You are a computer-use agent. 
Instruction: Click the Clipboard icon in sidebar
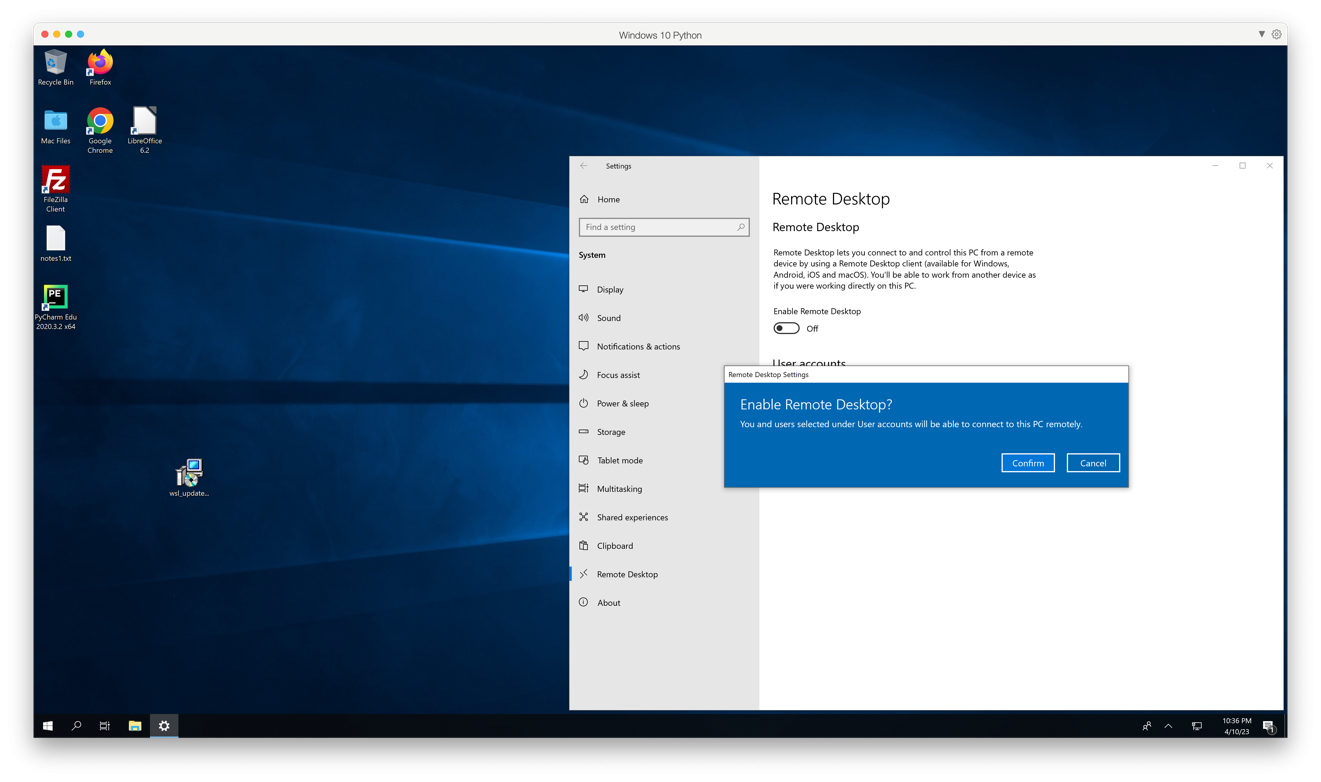pos(584,546)
